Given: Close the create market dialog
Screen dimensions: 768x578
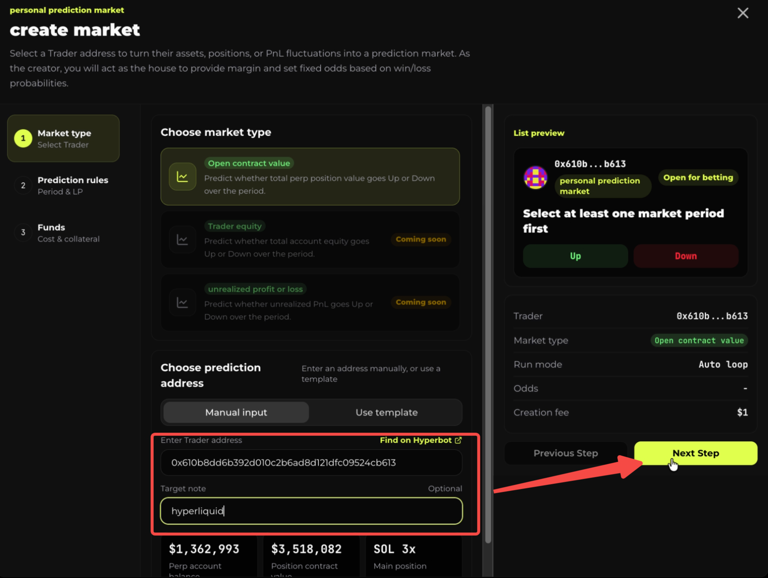Looking at the screenshot, I should pyautogui.click(x=743, y=13).
